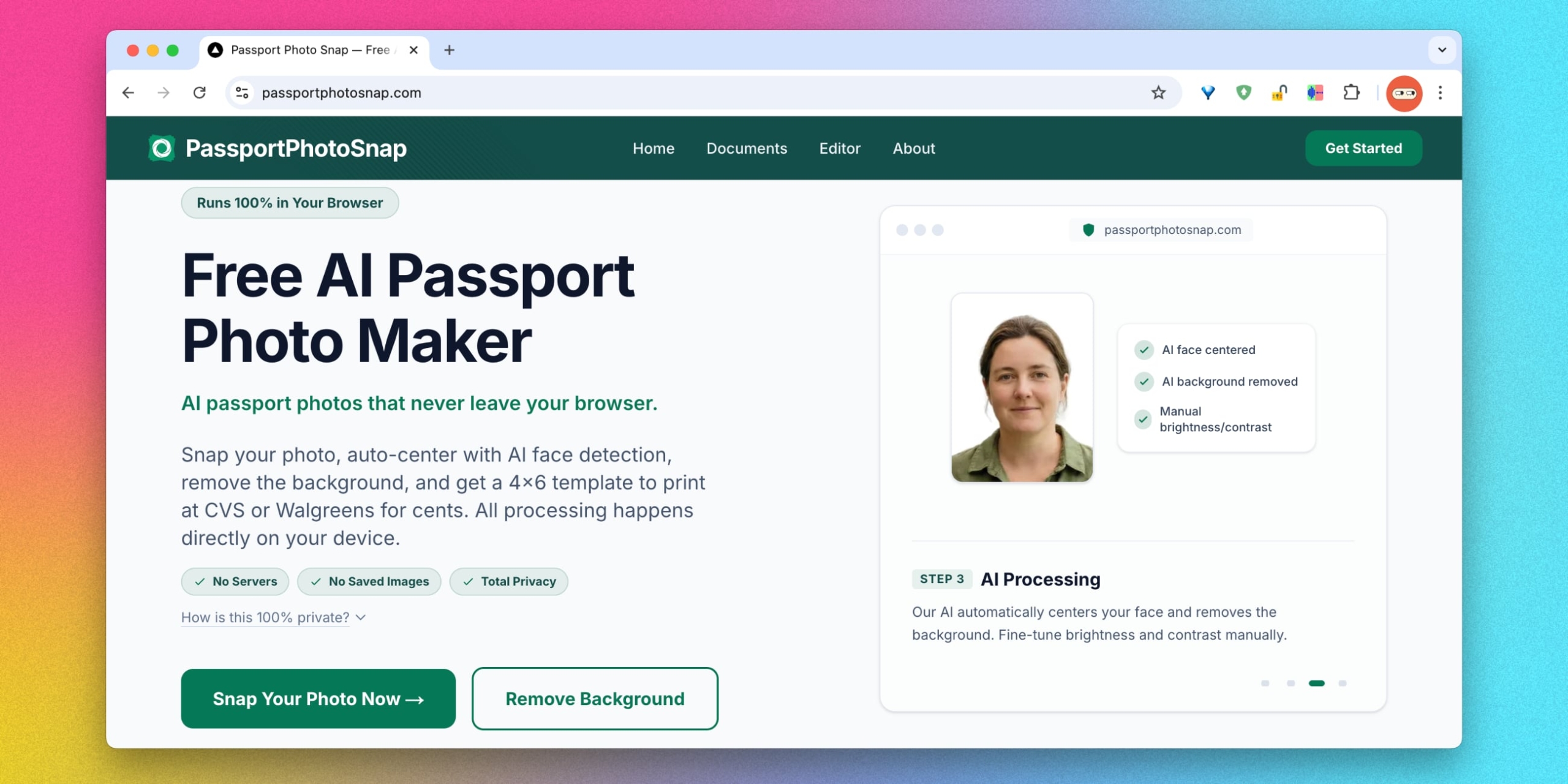The image size is (1568, 784).
Task: Open the Chrome three-dot menu
Action: tap(1440, 92)
